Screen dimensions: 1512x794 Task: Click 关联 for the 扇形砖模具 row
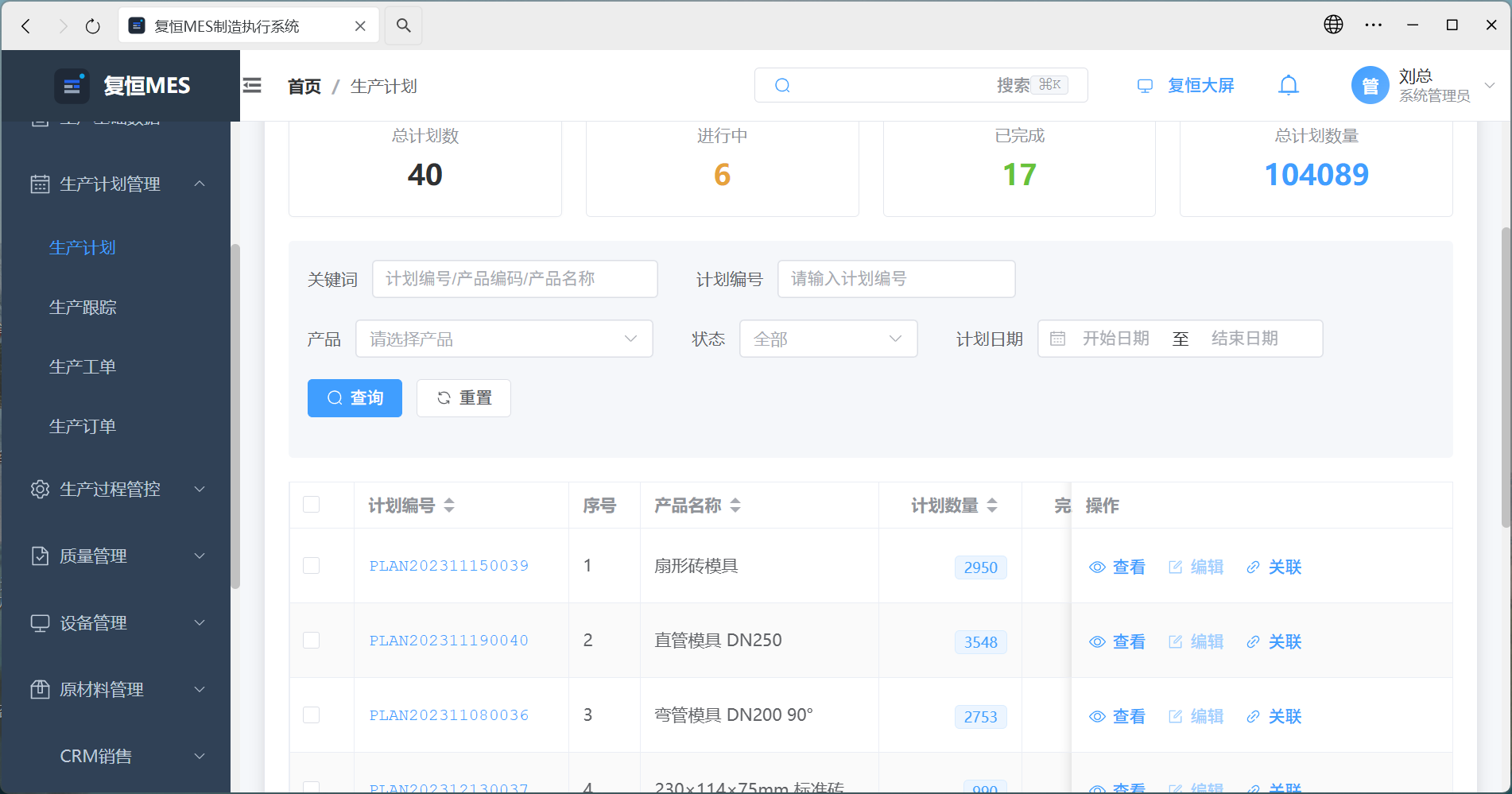pyautogui.click(x=1274, y=567)
